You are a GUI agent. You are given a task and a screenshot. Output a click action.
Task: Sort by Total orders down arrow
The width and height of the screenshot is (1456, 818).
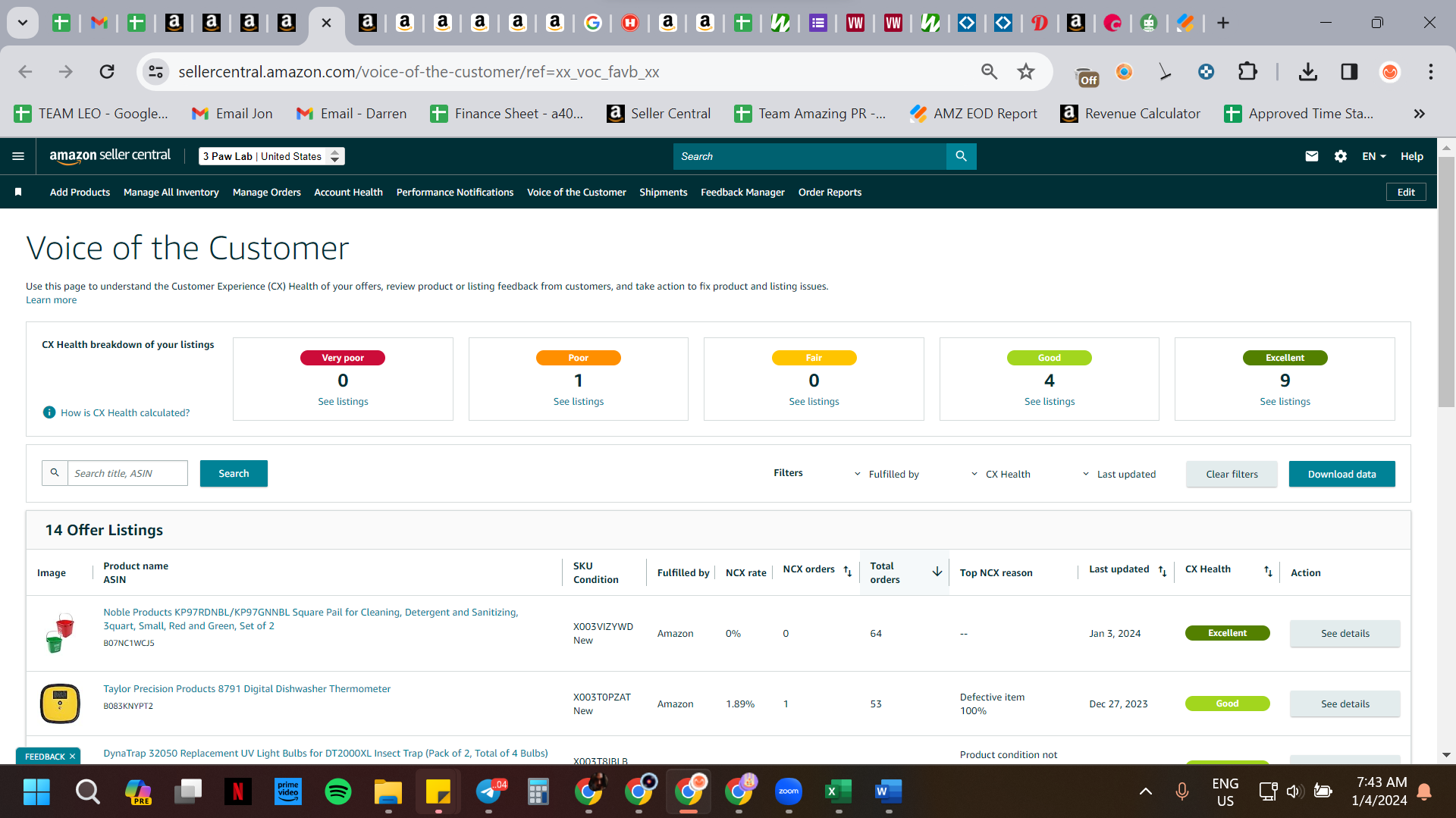click(x=937, y=572)
